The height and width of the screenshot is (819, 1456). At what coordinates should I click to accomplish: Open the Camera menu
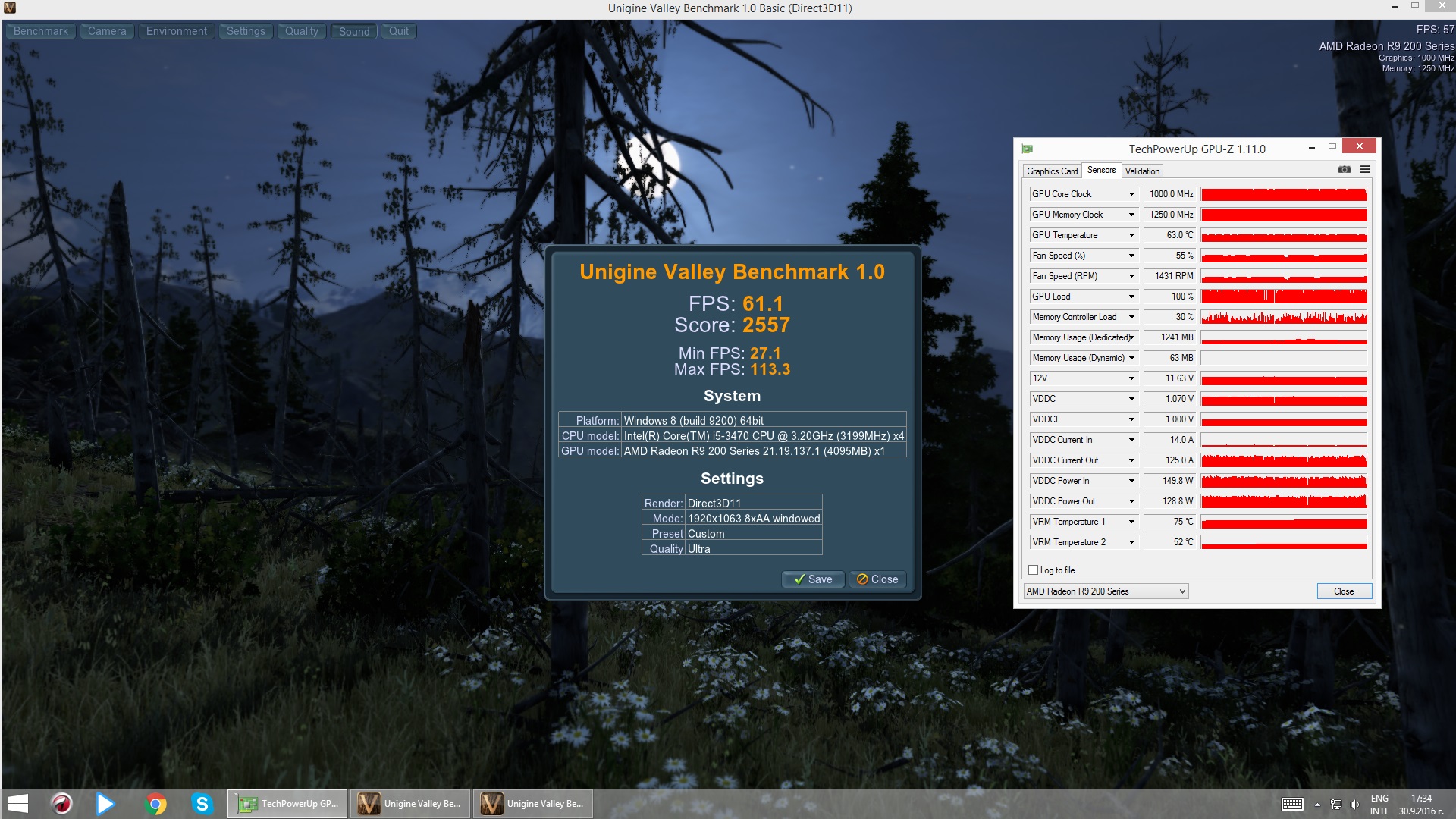[x=107, y=31]
